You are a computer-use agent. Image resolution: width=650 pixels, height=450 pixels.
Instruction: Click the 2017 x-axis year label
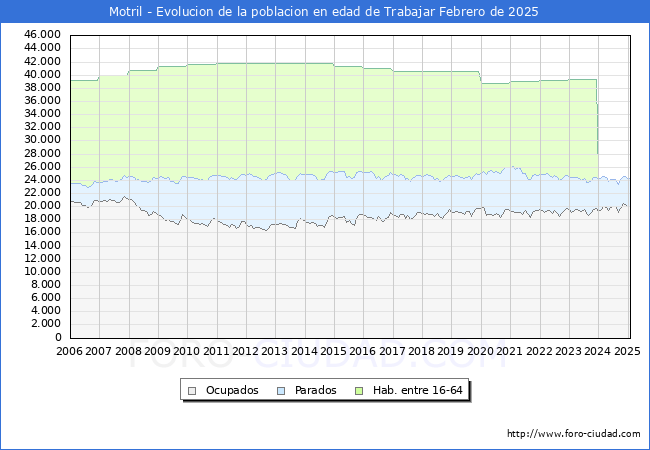[x=393, y=351]
